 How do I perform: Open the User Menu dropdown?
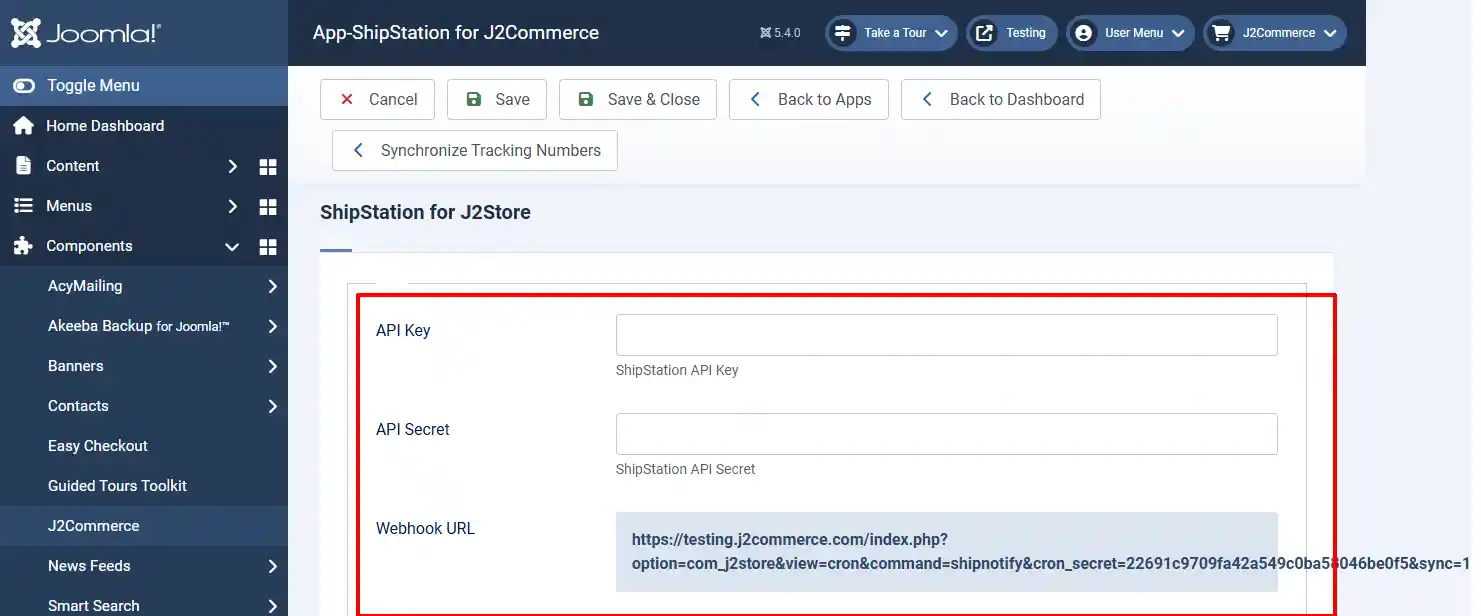pos(1130,33)
